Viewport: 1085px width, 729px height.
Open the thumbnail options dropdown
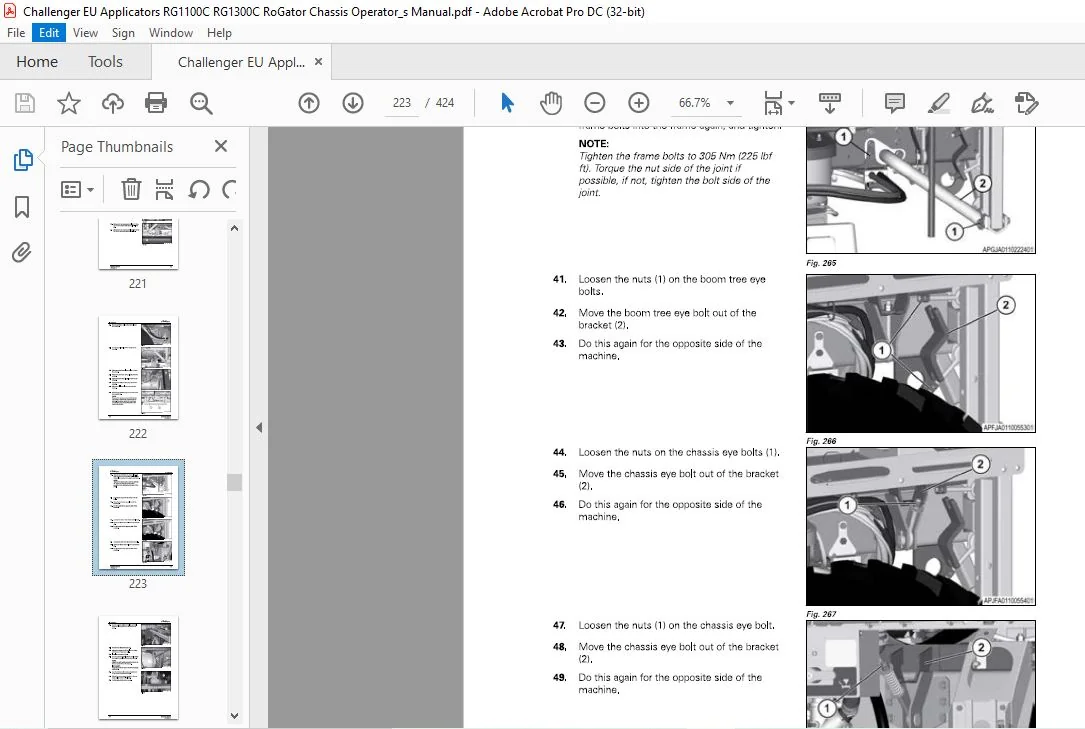pyautogui.click(x=78, y=189)
